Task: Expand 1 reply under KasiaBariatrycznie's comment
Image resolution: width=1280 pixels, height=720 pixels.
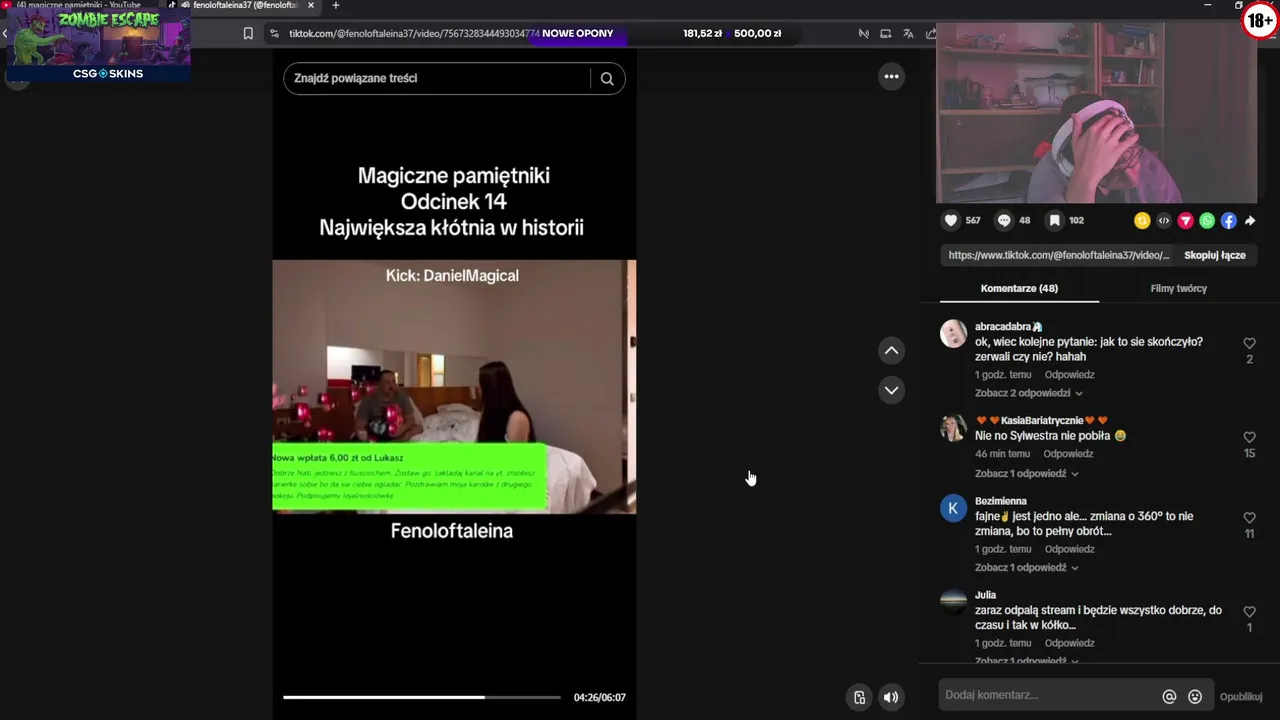Action: tap(1027, 473)
